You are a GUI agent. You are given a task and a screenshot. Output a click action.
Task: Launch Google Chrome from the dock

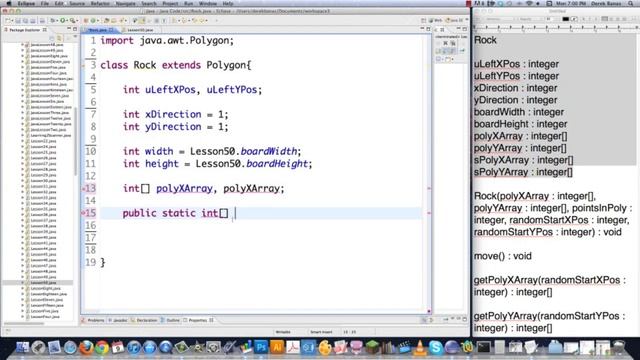coord(102,347)
